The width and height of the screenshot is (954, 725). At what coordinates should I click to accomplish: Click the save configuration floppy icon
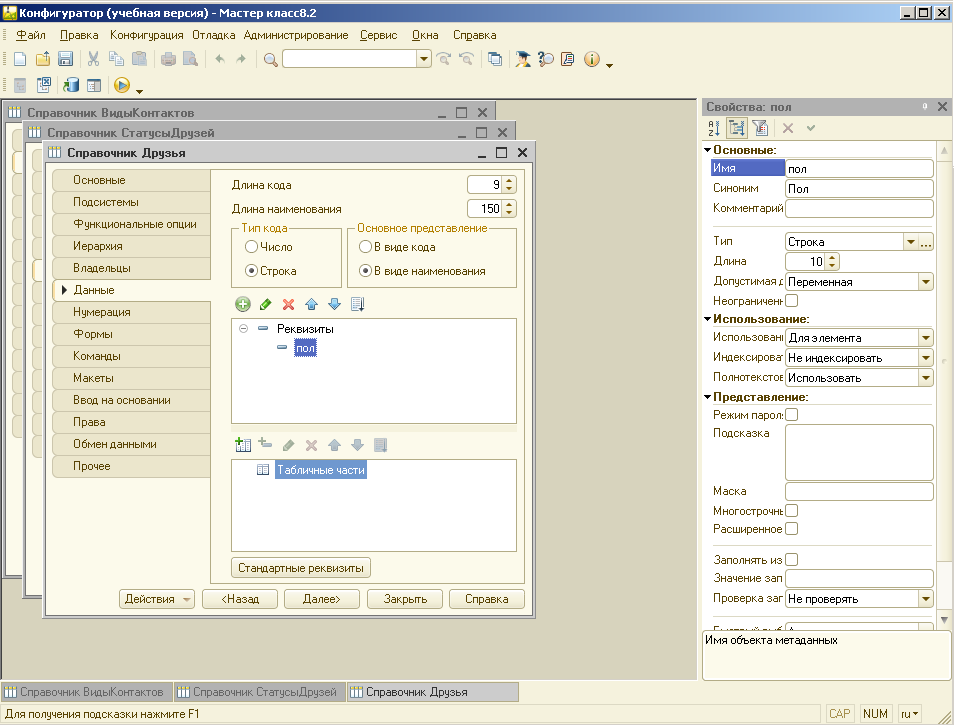(x=66, y=60)
